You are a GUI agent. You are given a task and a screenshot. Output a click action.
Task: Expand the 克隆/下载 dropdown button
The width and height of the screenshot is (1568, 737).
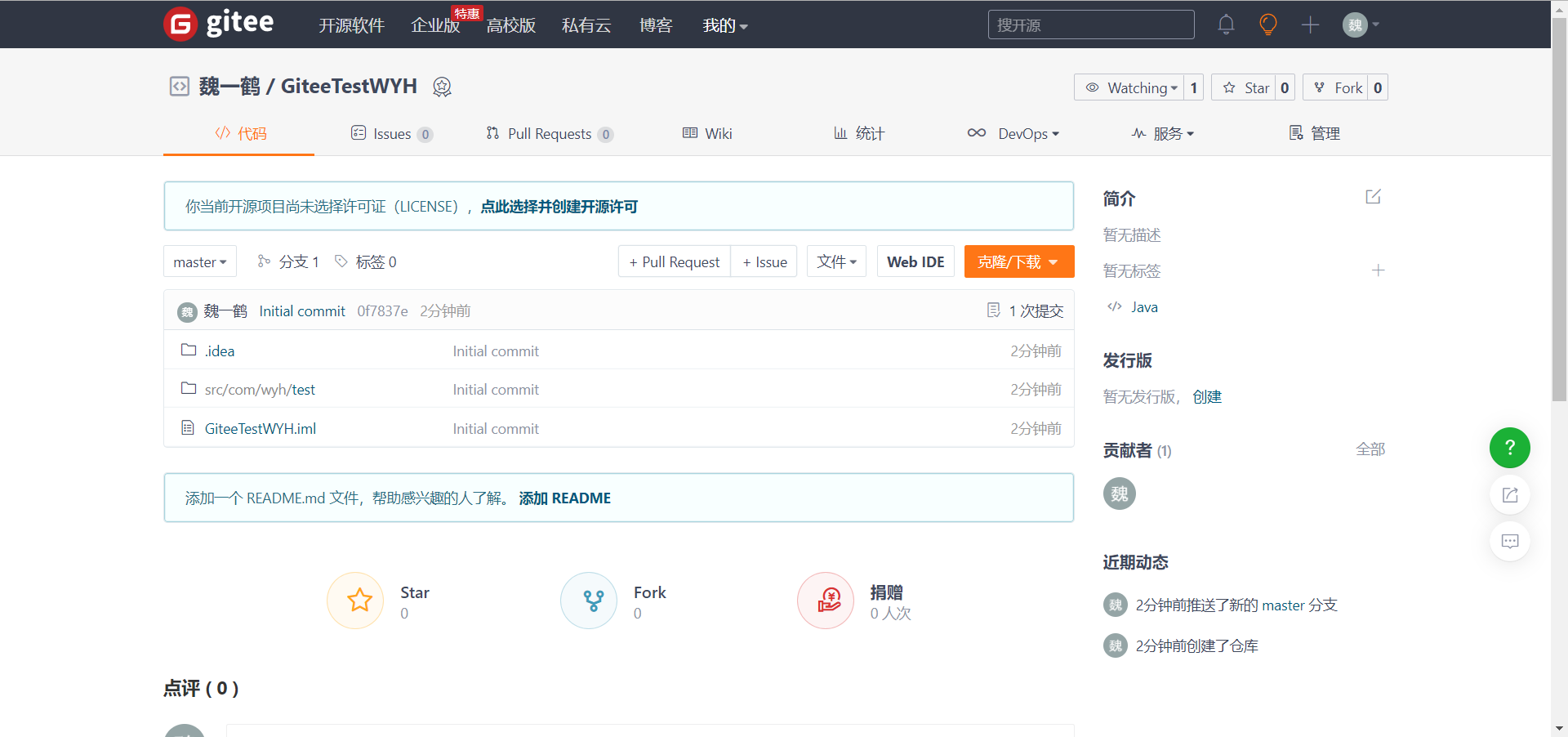(x=1018, y=261)
